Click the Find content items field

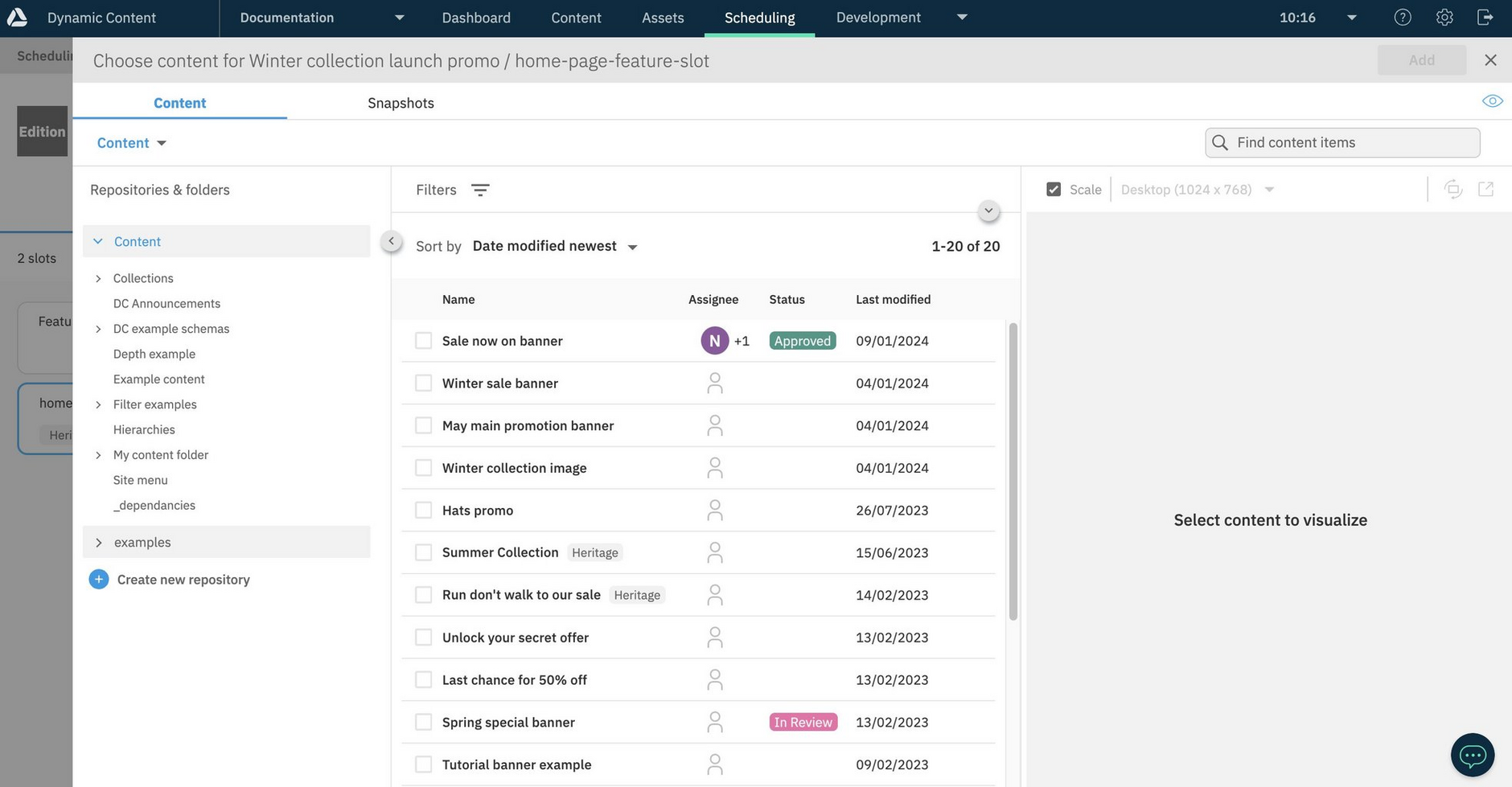point(1342,142)
